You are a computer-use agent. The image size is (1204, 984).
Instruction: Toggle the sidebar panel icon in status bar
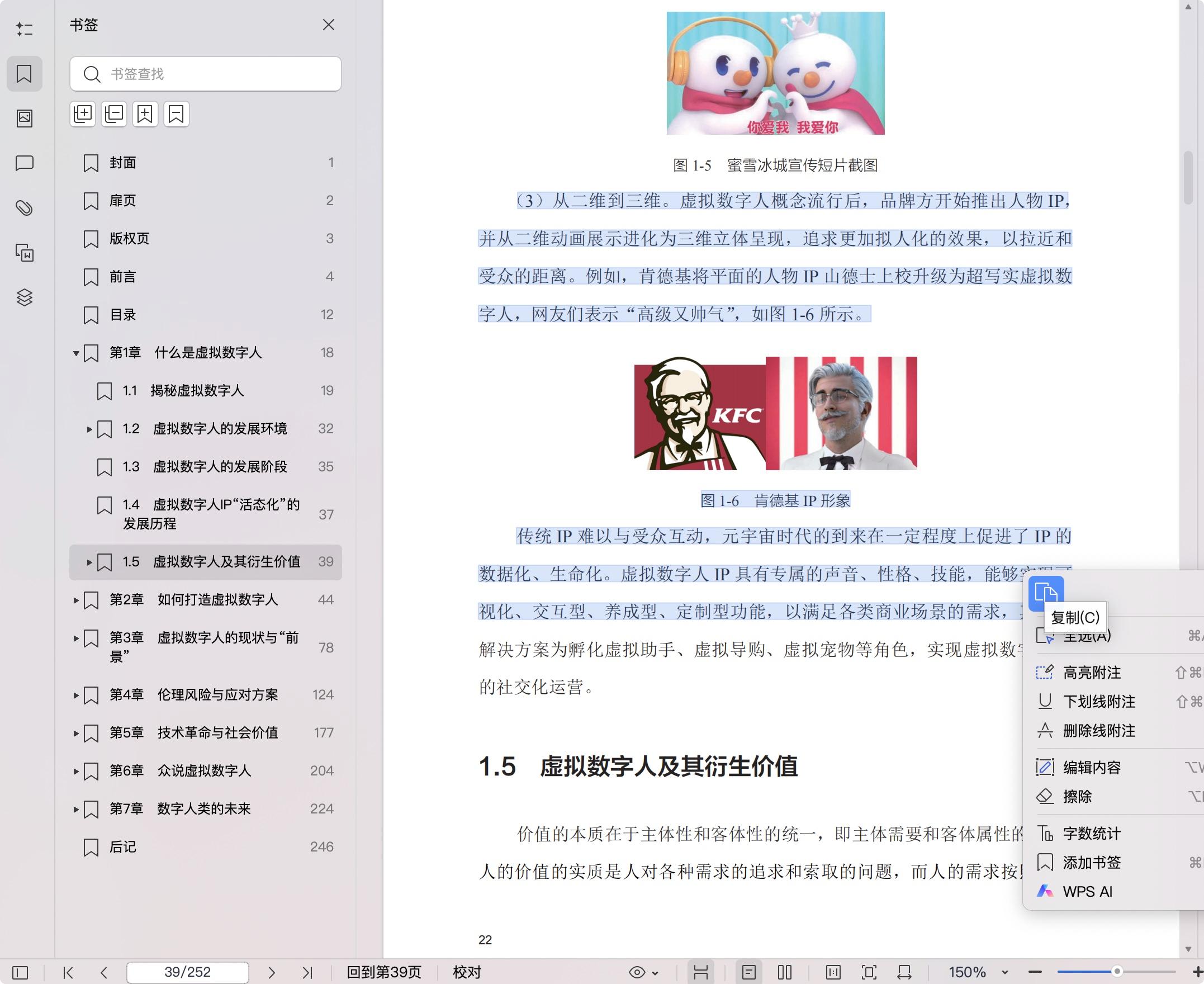click(x=20, y=973)
